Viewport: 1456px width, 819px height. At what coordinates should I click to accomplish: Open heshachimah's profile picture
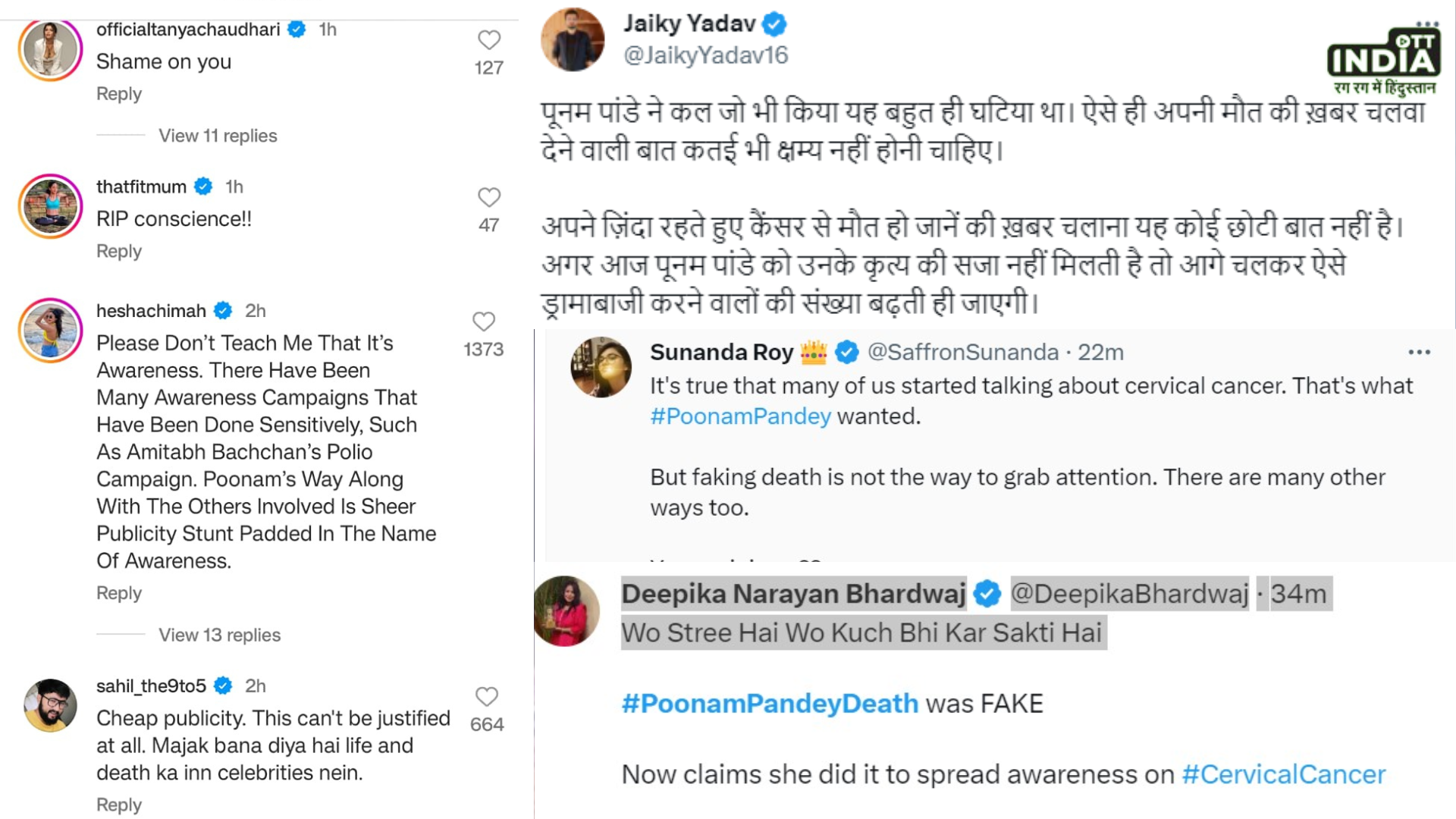[50, 331]
